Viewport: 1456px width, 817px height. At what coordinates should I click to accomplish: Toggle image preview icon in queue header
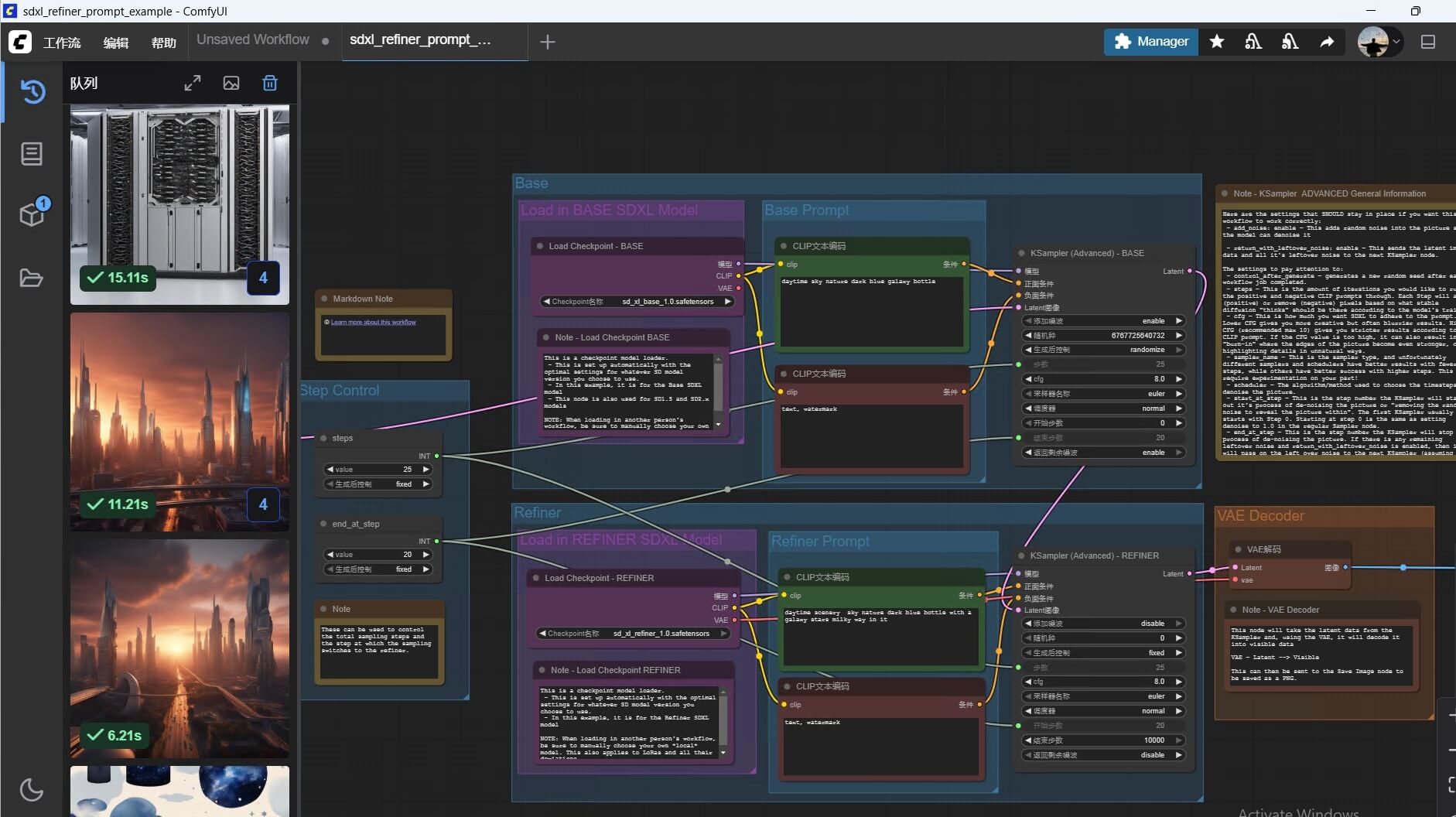tap(231, 83)
